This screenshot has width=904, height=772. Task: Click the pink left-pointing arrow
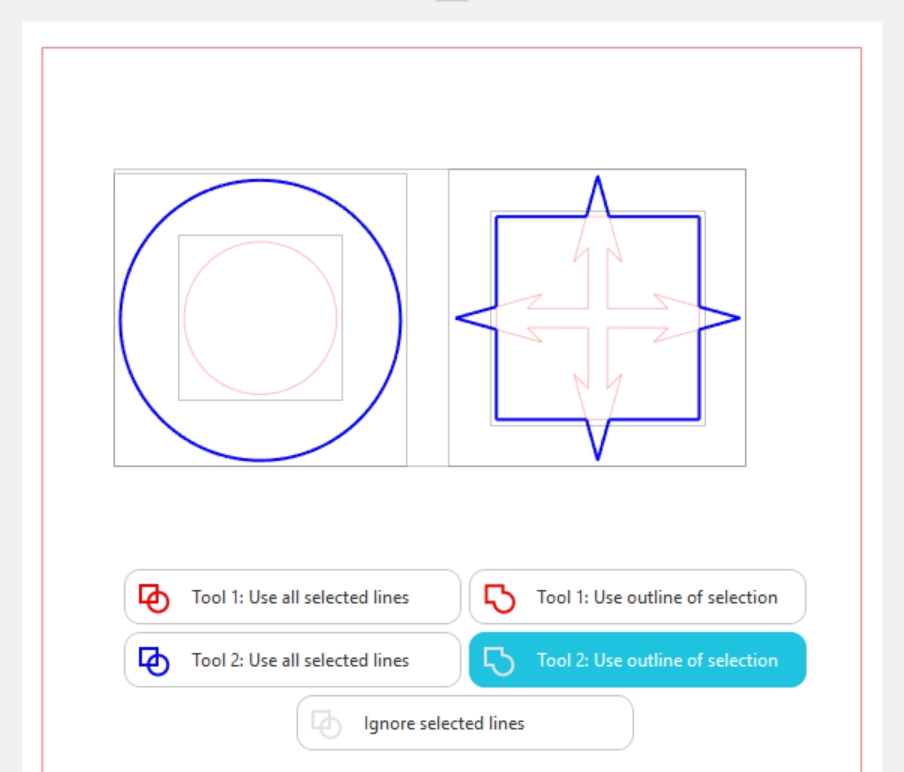(x=520, y=317)
